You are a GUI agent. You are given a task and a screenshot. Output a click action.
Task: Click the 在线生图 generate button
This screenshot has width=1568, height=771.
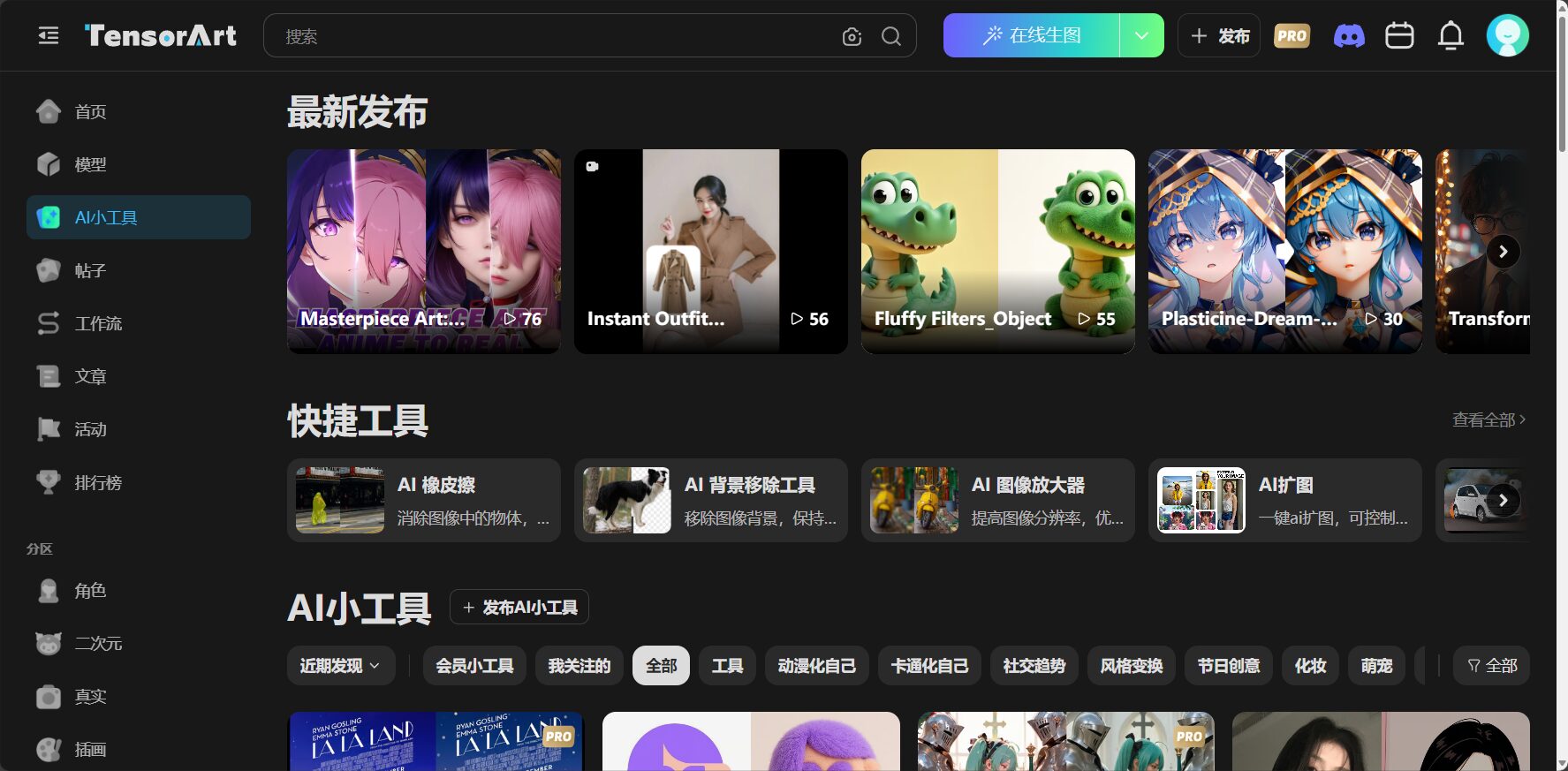[x=1032, y=35]
